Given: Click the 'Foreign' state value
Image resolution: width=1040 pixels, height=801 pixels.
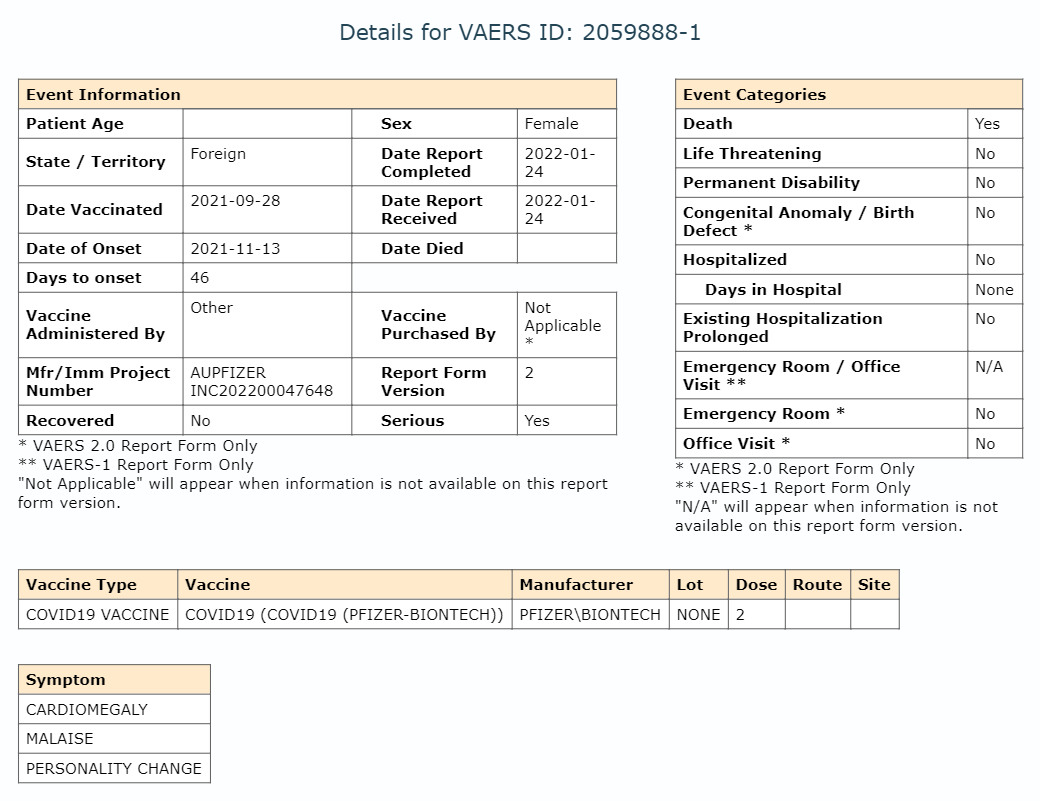Looking at the screenshot, I should click(218, 154).
